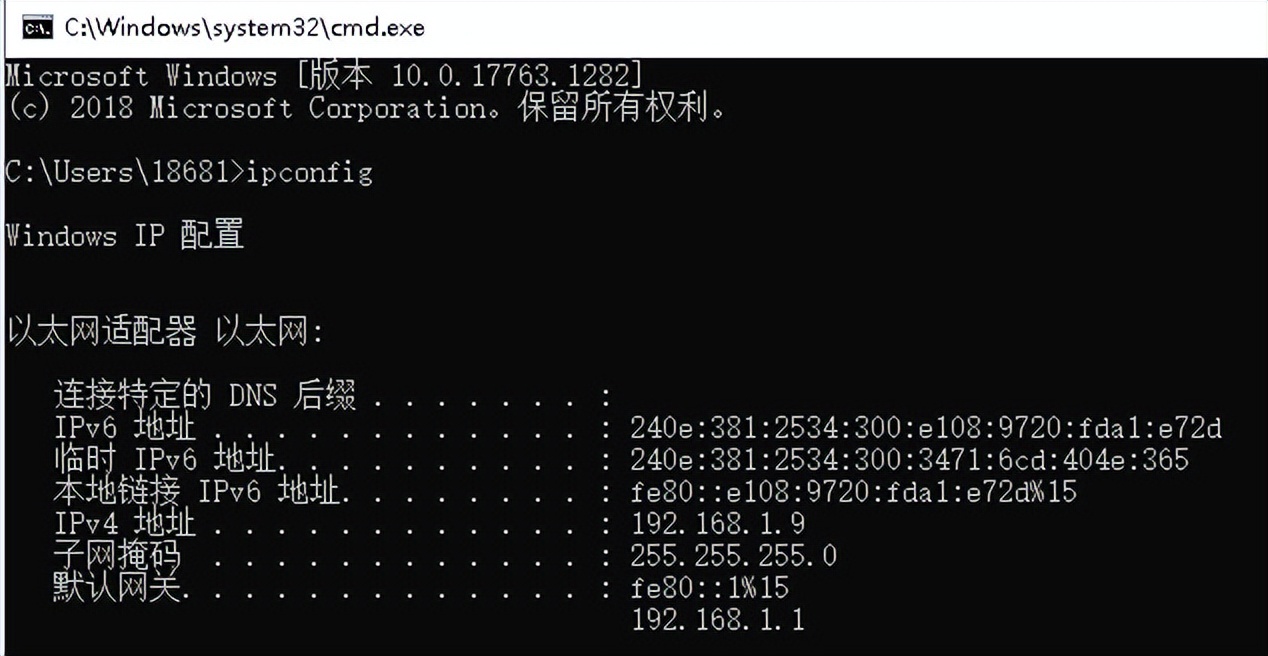Click the subnet mask value 255.255.255.0
Screen dimensions: 1268x656
pos(733,556)
